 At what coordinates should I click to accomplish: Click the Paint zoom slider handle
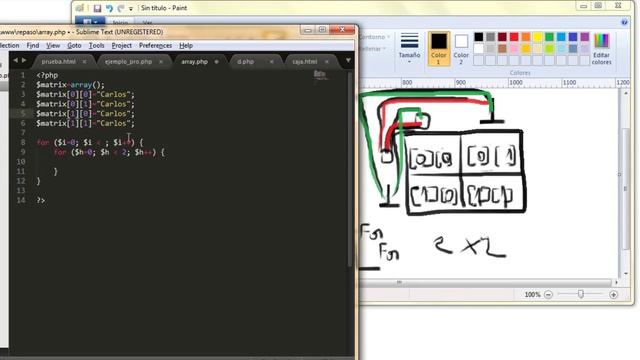[x=581, y=294]
